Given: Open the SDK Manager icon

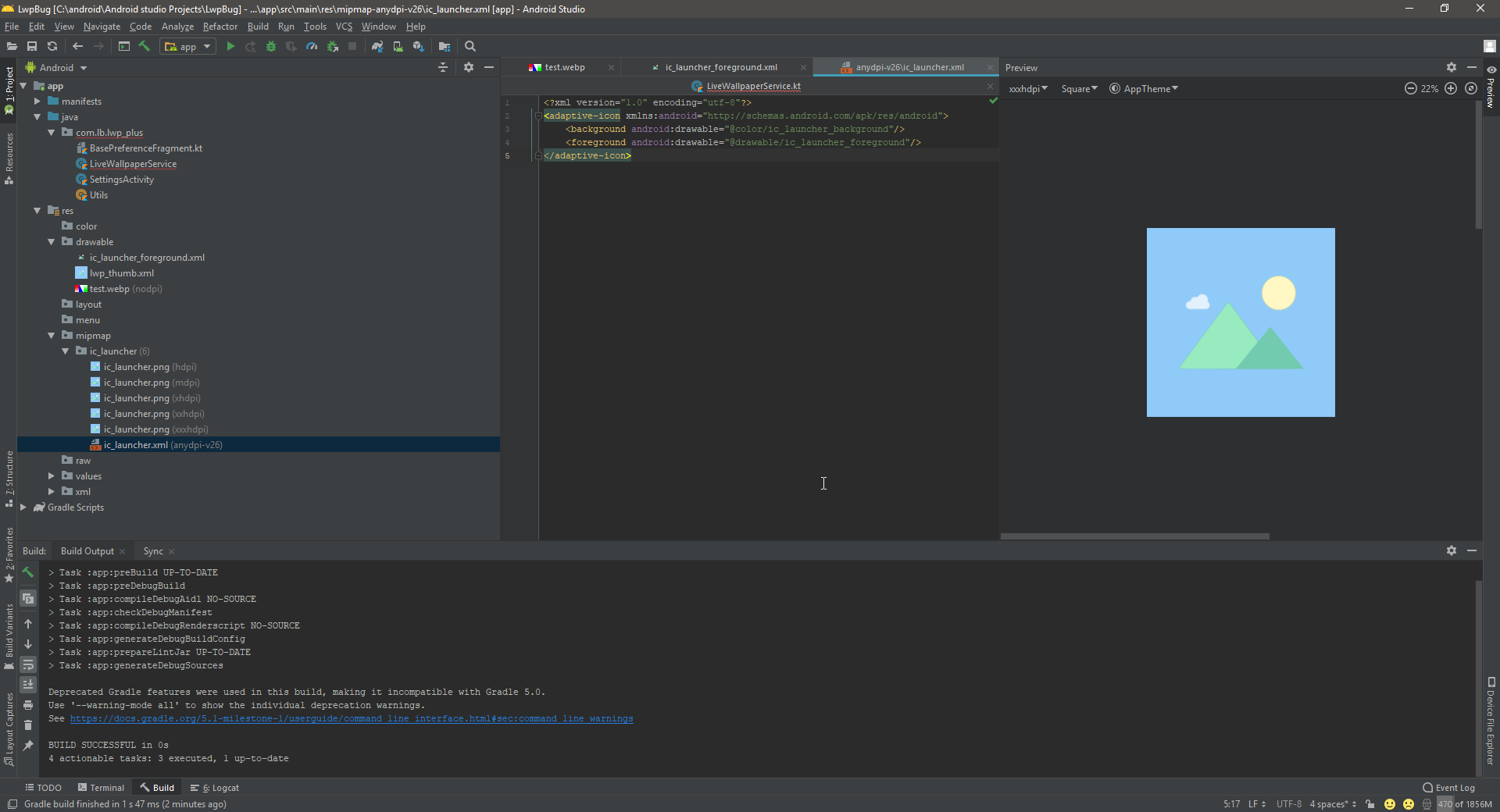Looking at the screenshot, I should (x=418, y=47).
